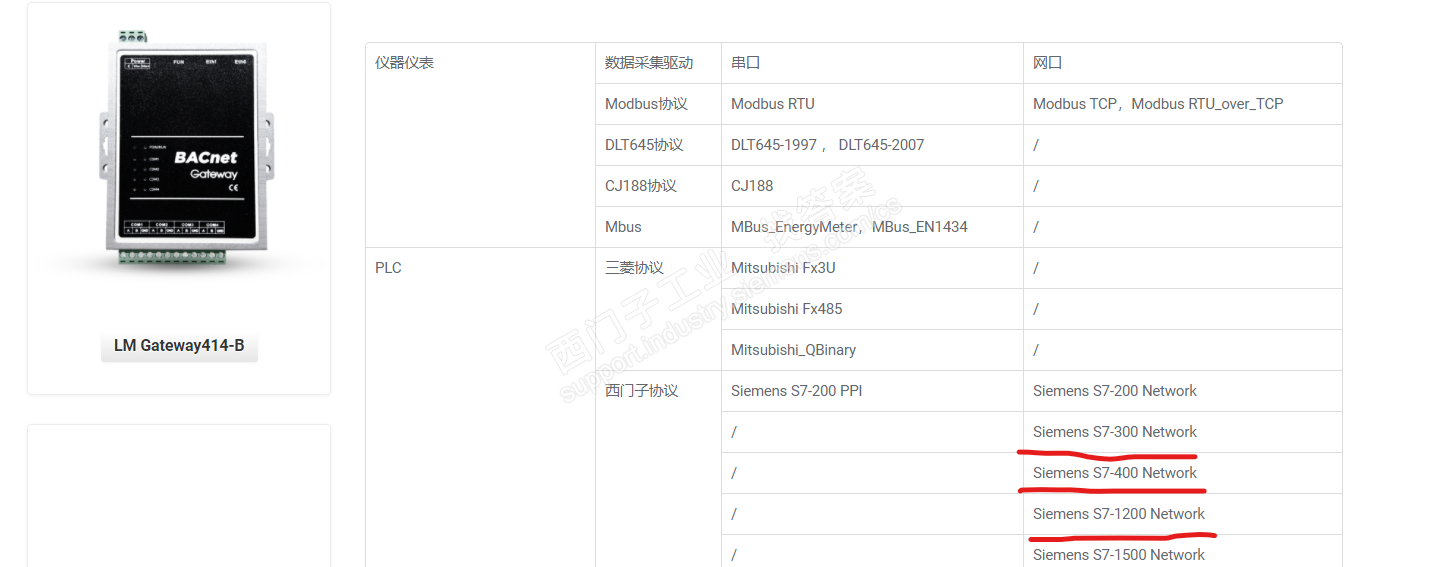
Task: Select Siemens S7-400 Network cell
Action: 1182,473
